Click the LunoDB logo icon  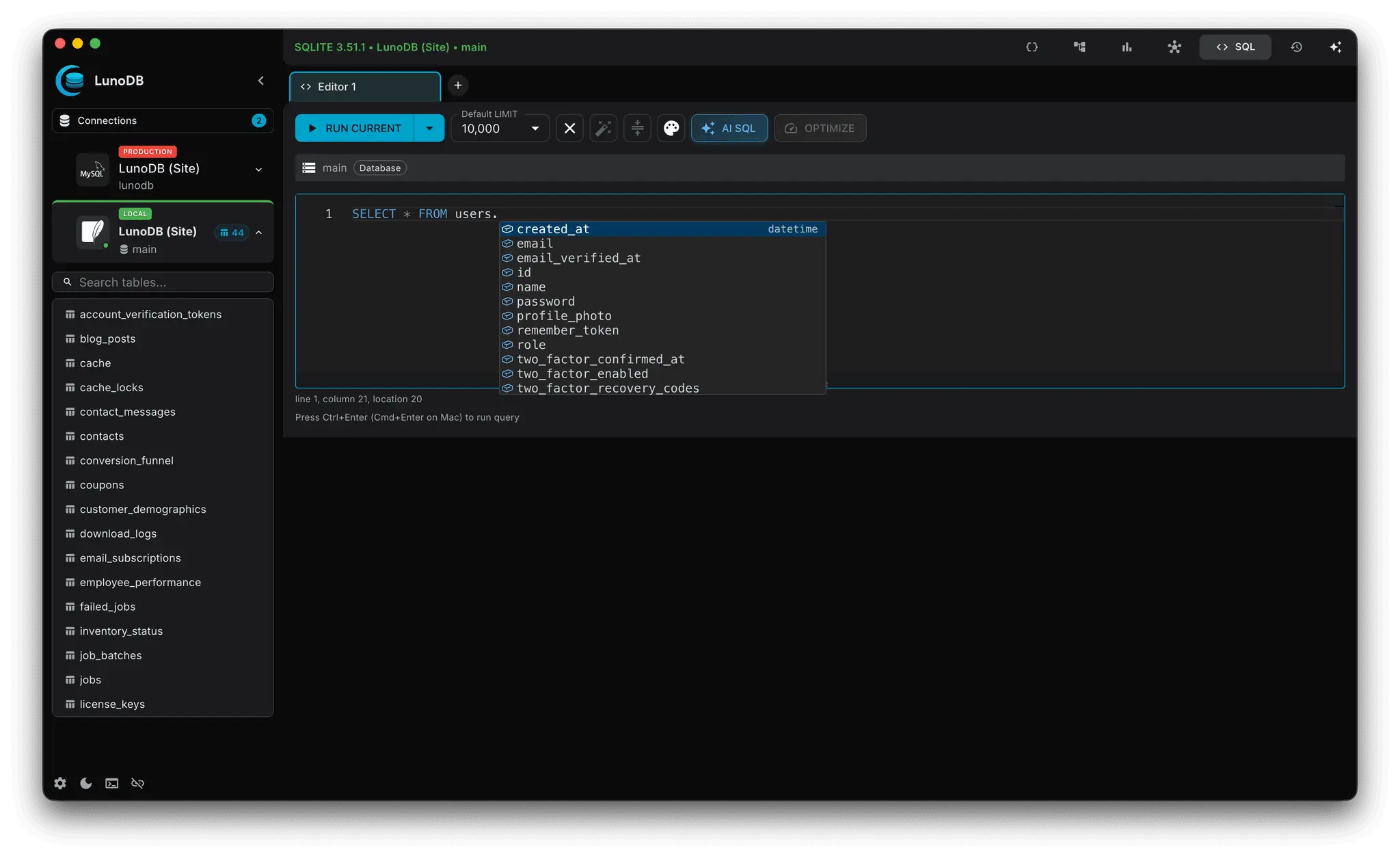coord(70,81)
